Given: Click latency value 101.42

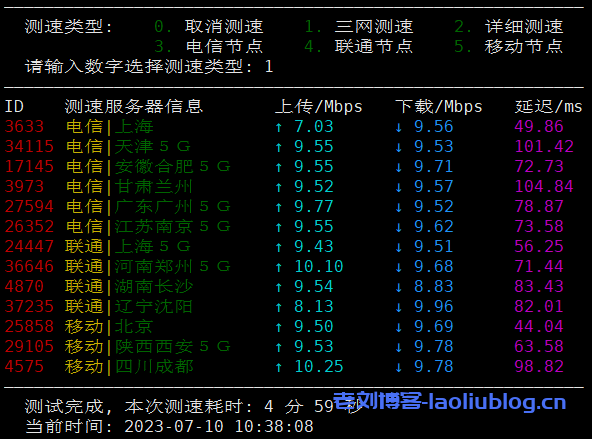Looking at the screenshot, I should click(x=544, y=146).
